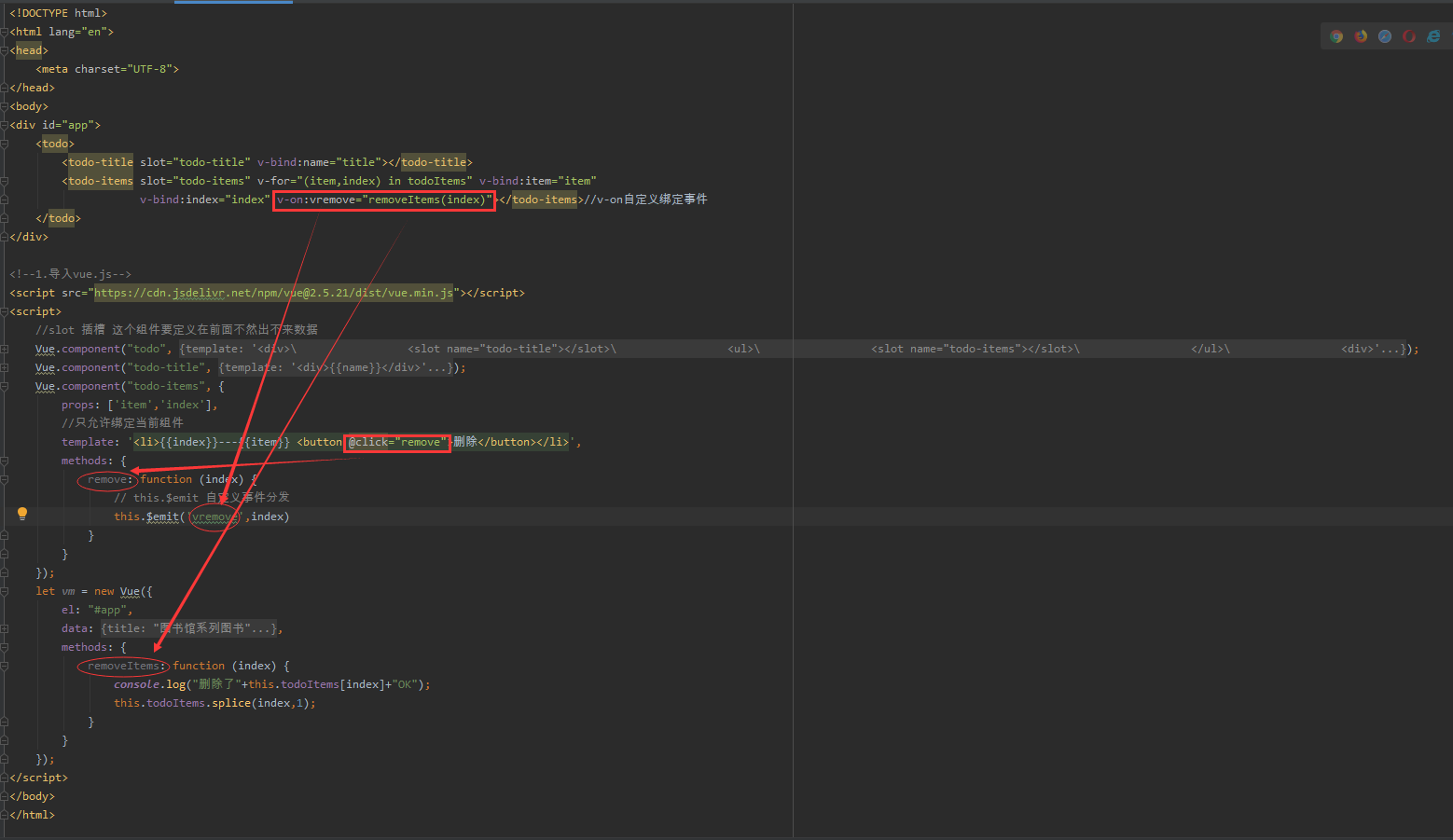Image resolution: width=1453 pixels, height=840 pixels.
Task: Click the folded {template: '<div>{{name}} placeholder
Action: pos(336,367)
